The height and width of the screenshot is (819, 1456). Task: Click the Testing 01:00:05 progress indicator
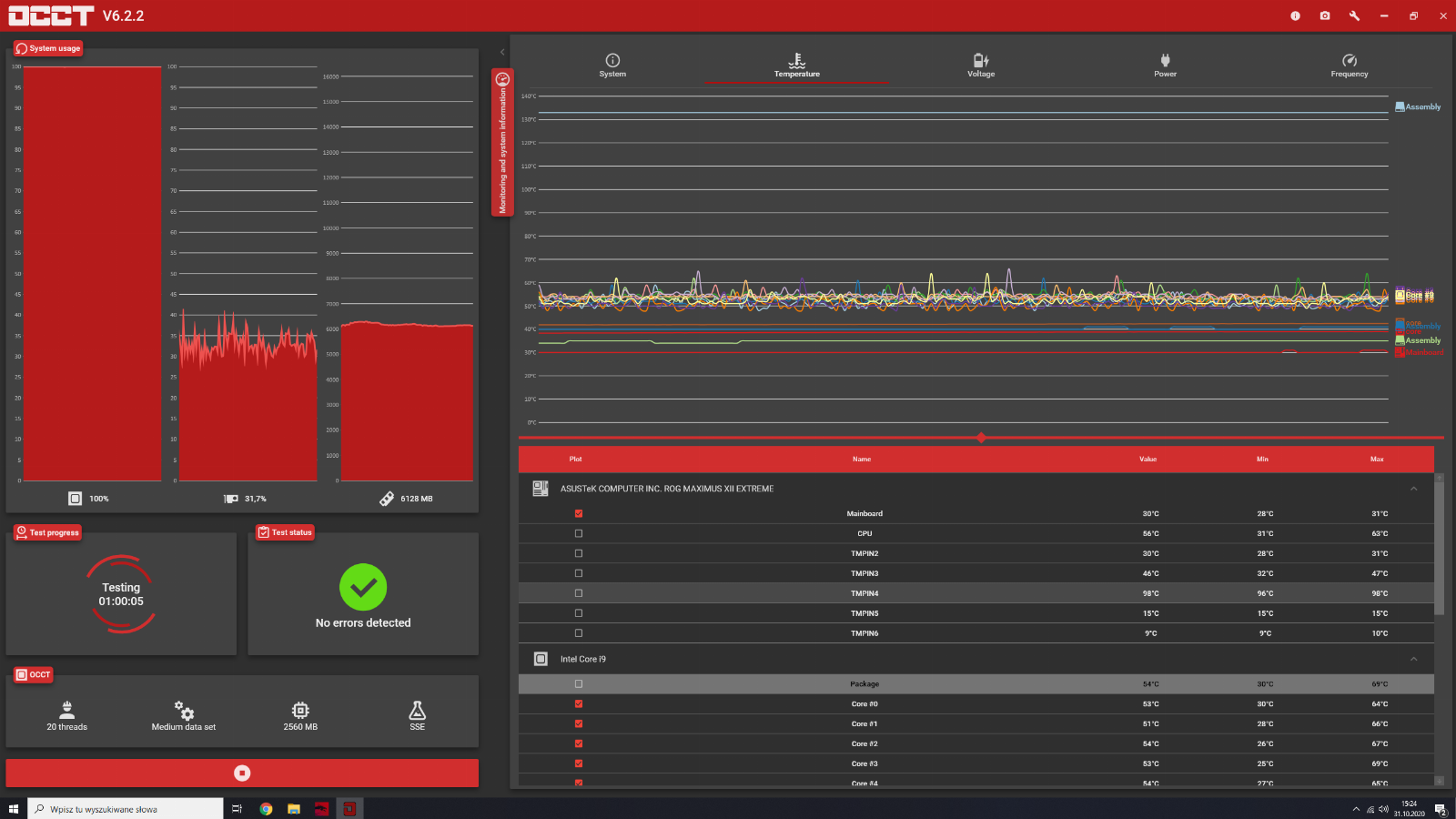(x=121, y=594)
